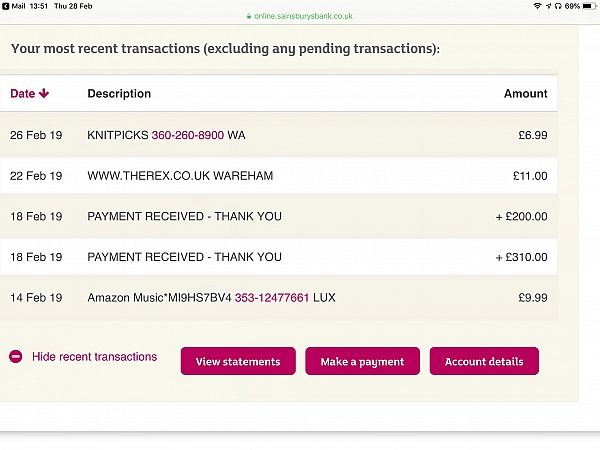Tap the battery indicator icon
The width and height of the screenshot is (600, 450).
590,6
